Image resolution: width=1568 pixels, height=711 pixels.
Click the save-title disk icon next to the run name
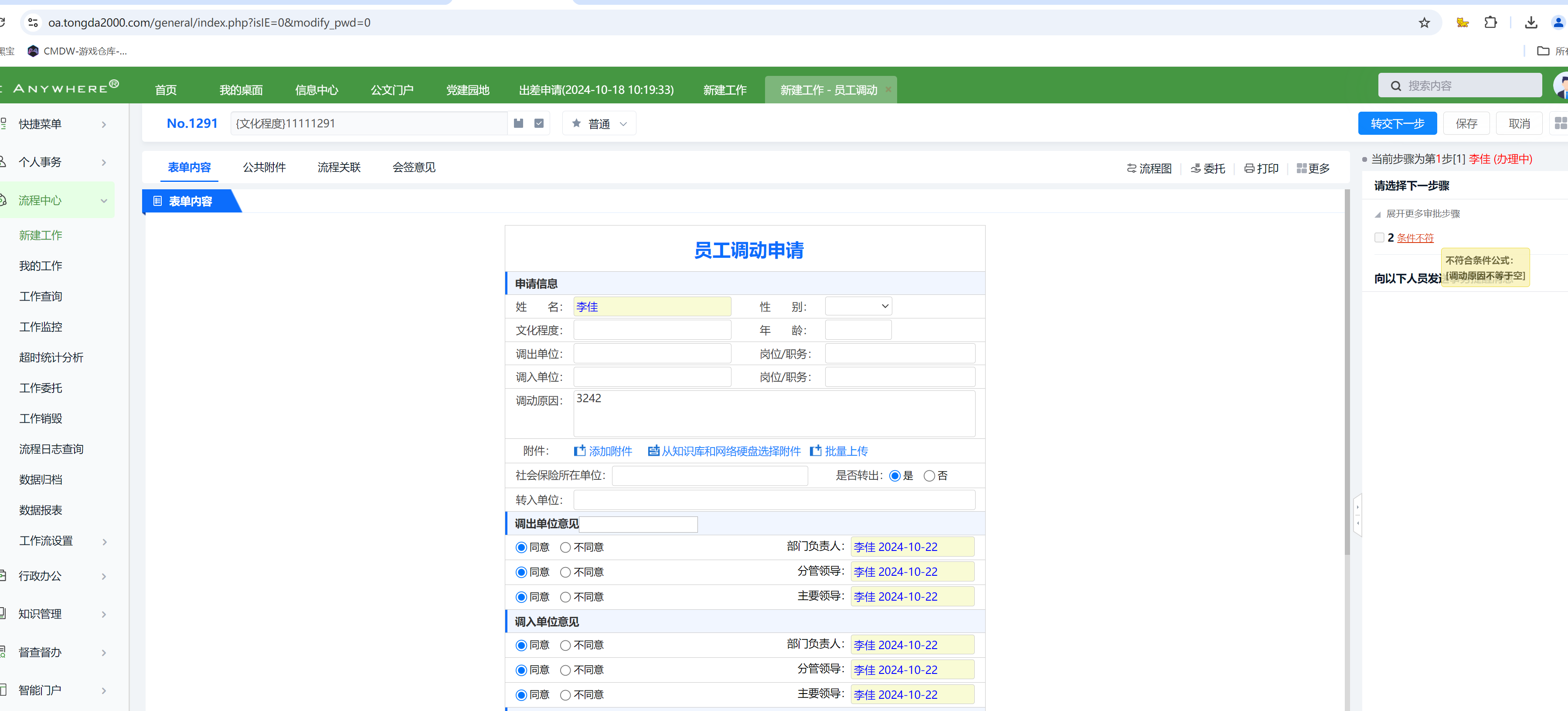(519, 123)
